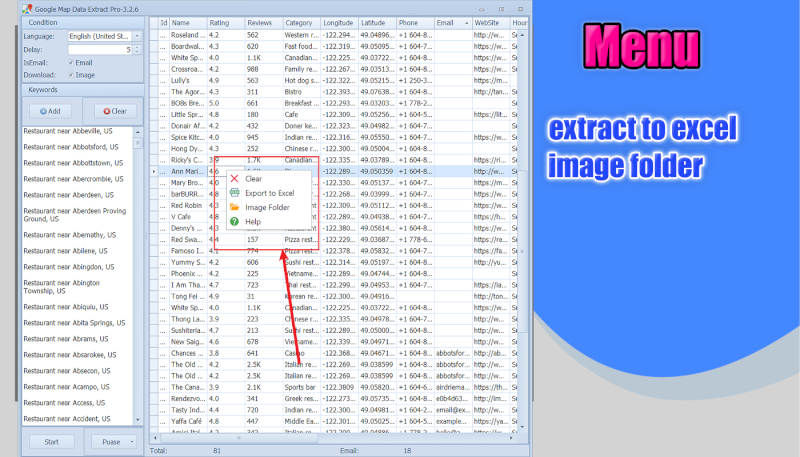Toggle the Image download checkbox

click(71, 74)
